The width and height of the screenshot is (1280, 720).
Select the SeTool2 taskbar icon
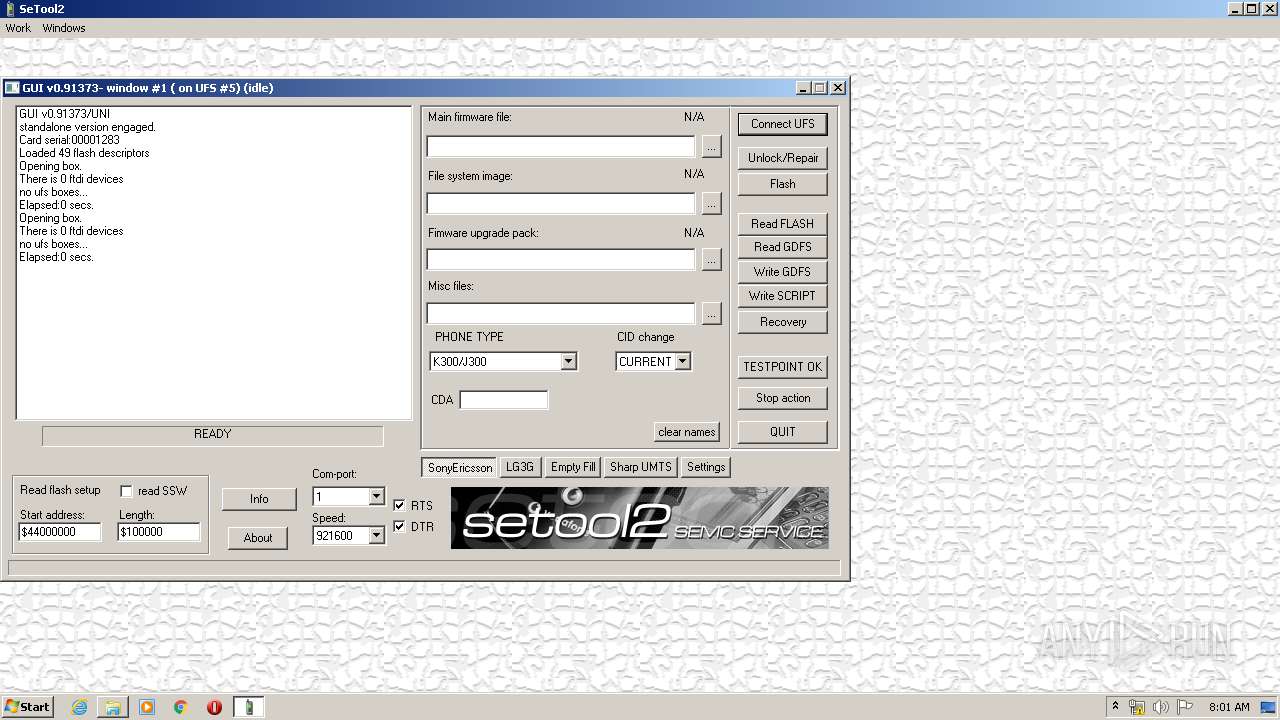click(x=249, y=707)
